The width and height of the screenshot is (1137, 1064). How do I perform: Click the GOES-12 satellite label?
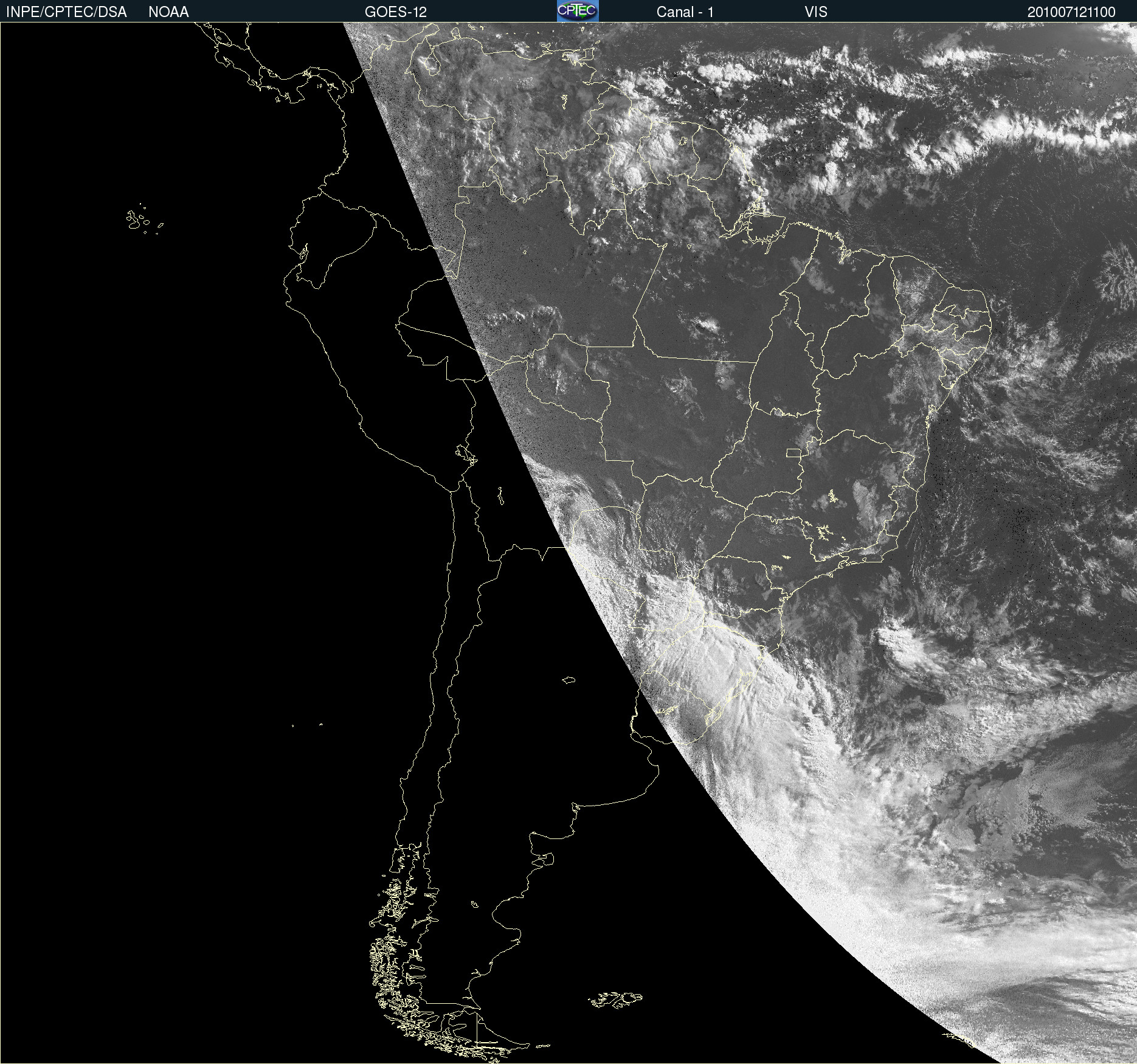click(396, 12)
